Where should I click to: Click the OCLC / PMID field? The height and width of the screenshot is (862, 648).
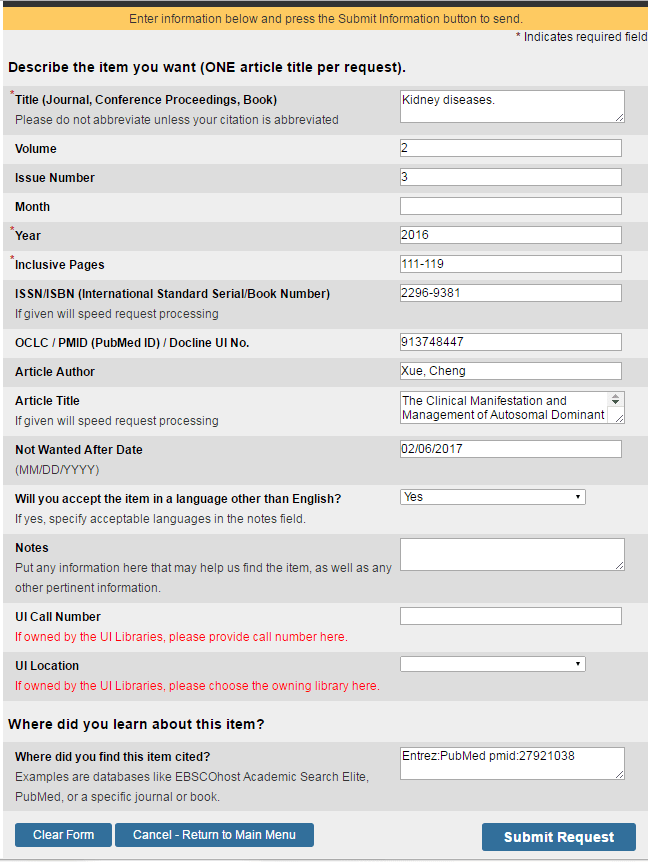coord(510,342)
